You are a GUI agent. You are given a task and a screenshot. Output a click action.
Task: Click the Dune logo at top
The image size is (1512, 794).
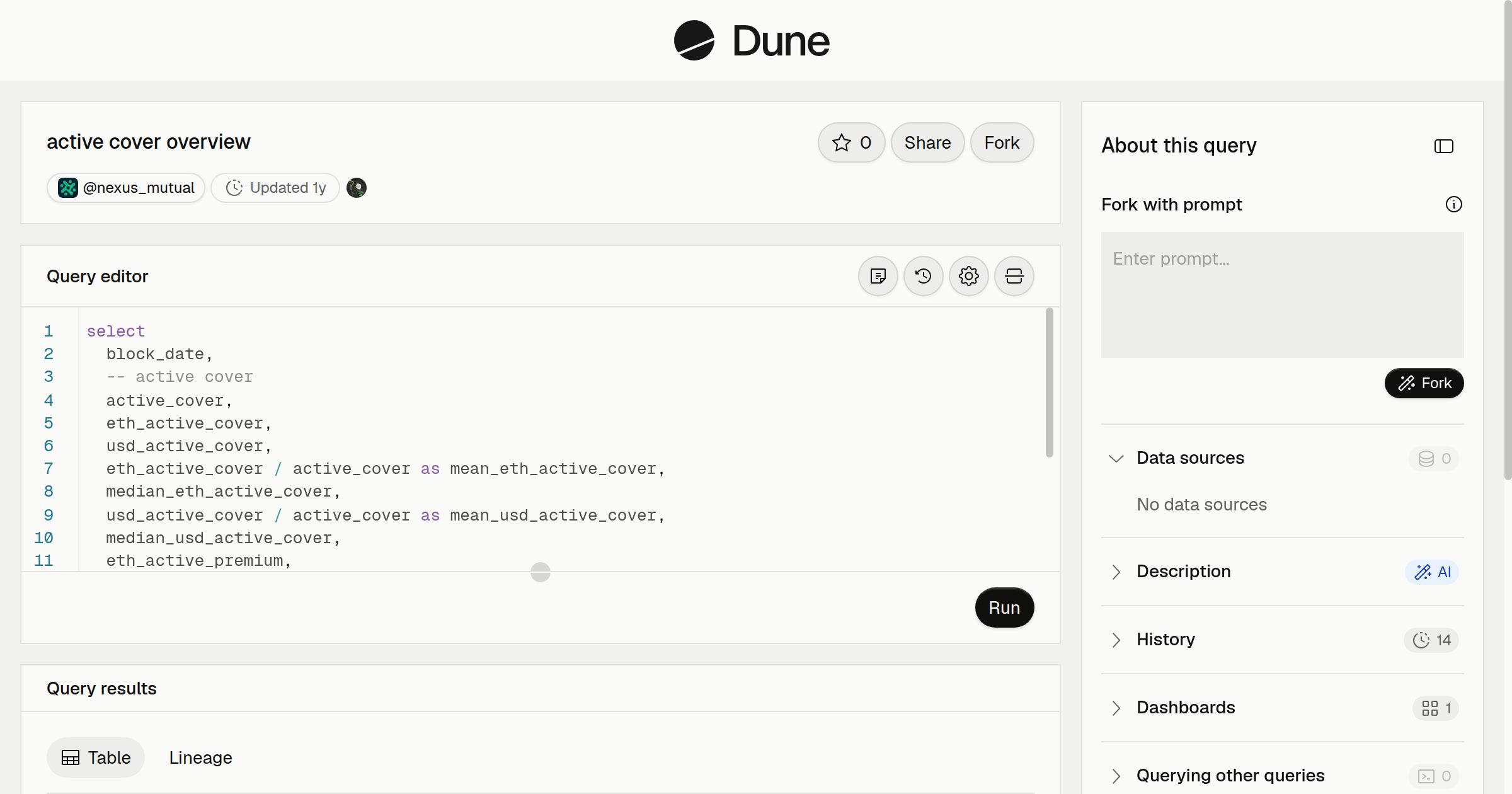pyautogui.click(x=752, y=40)
